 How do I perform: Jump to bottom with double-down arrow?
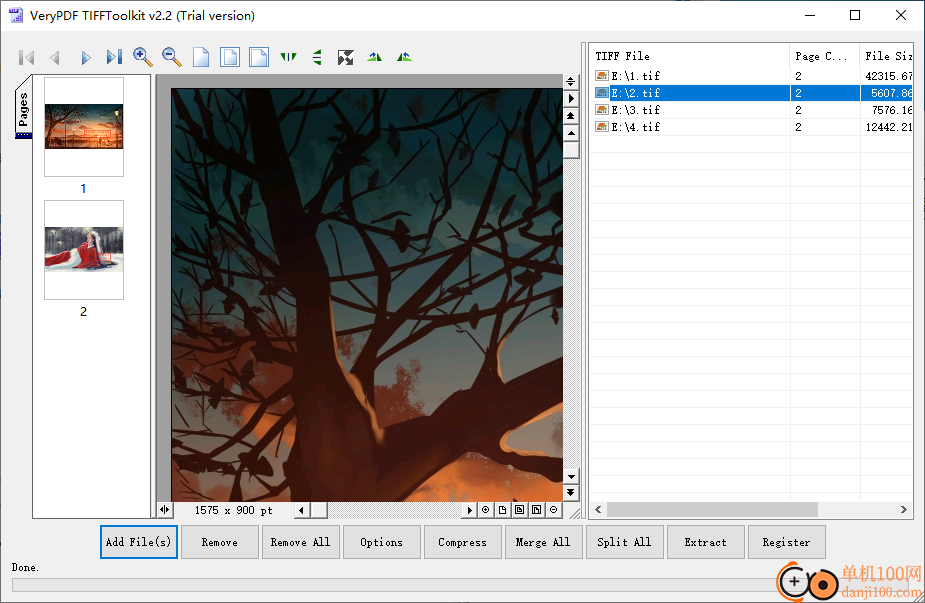coord(570,492)
